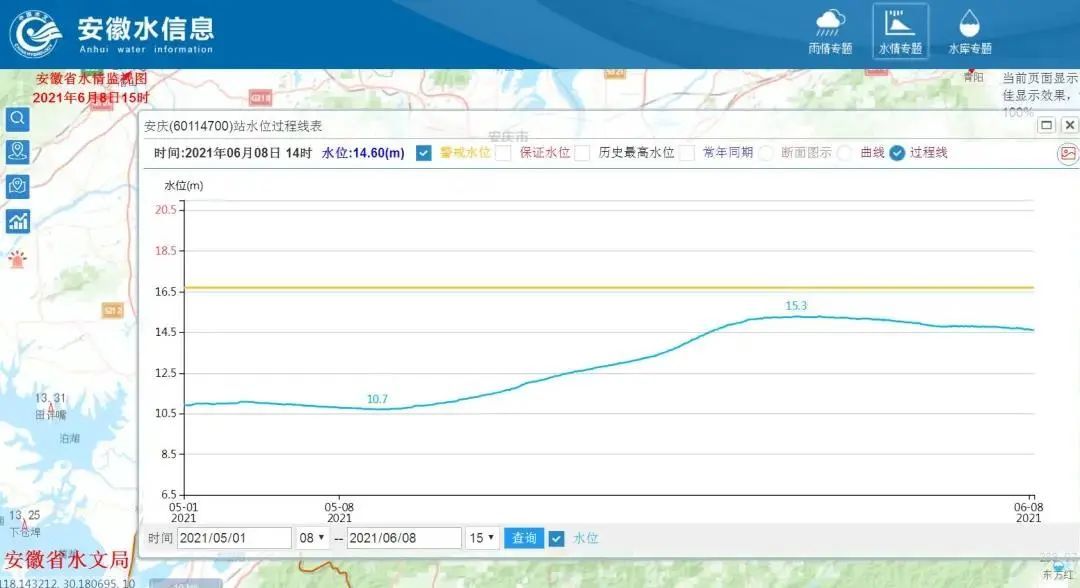Image resolution: width=1080 pixels, height=588 pixels.
Task: Enable the 保证水位 checkbox
Action: click(x=503, y=153)
